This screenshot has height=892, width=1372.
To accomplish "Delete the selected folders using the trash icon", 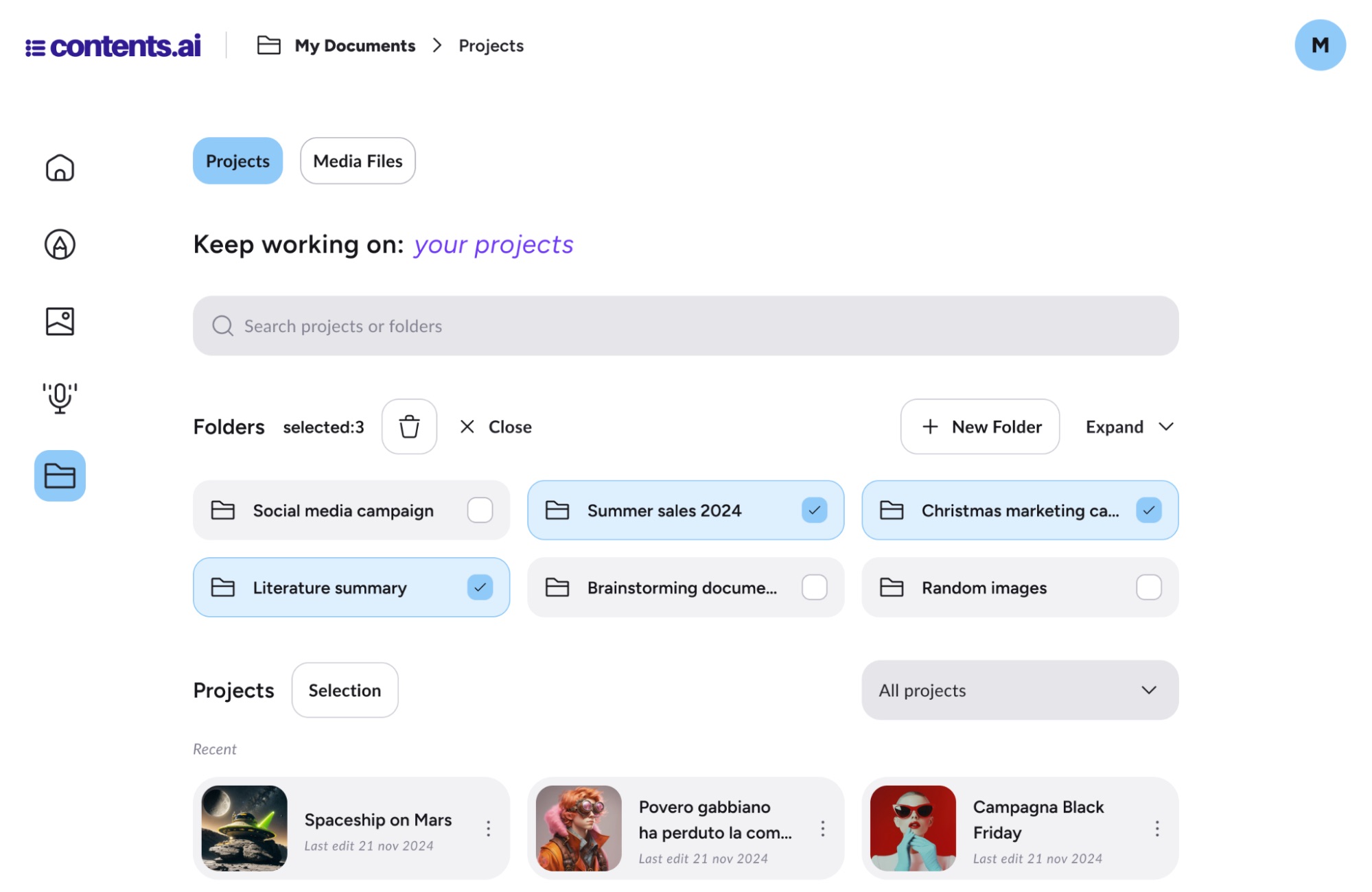I will (x=408, y=426).
